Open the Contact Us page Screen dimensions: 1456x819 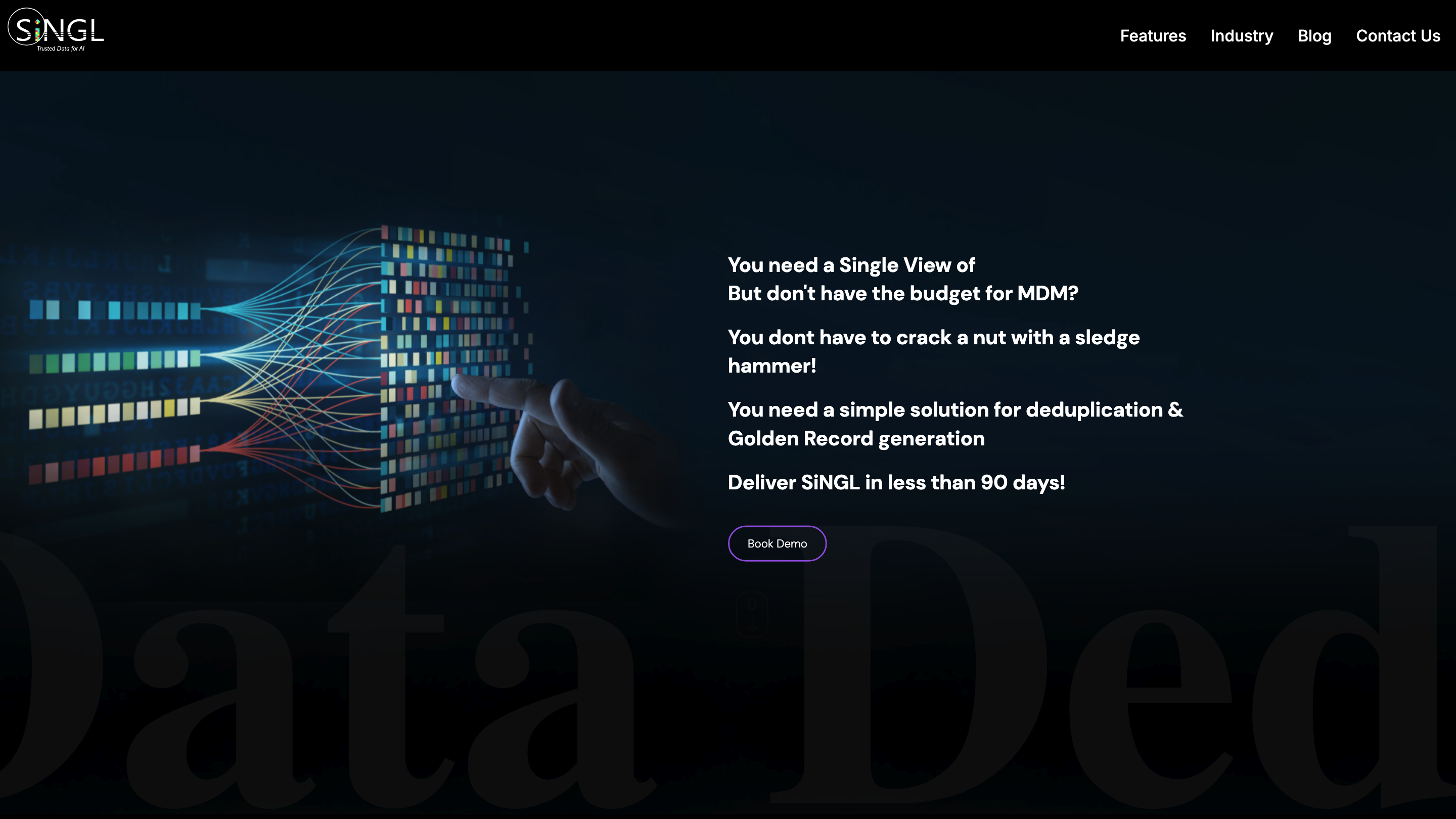click(1397, 36)
